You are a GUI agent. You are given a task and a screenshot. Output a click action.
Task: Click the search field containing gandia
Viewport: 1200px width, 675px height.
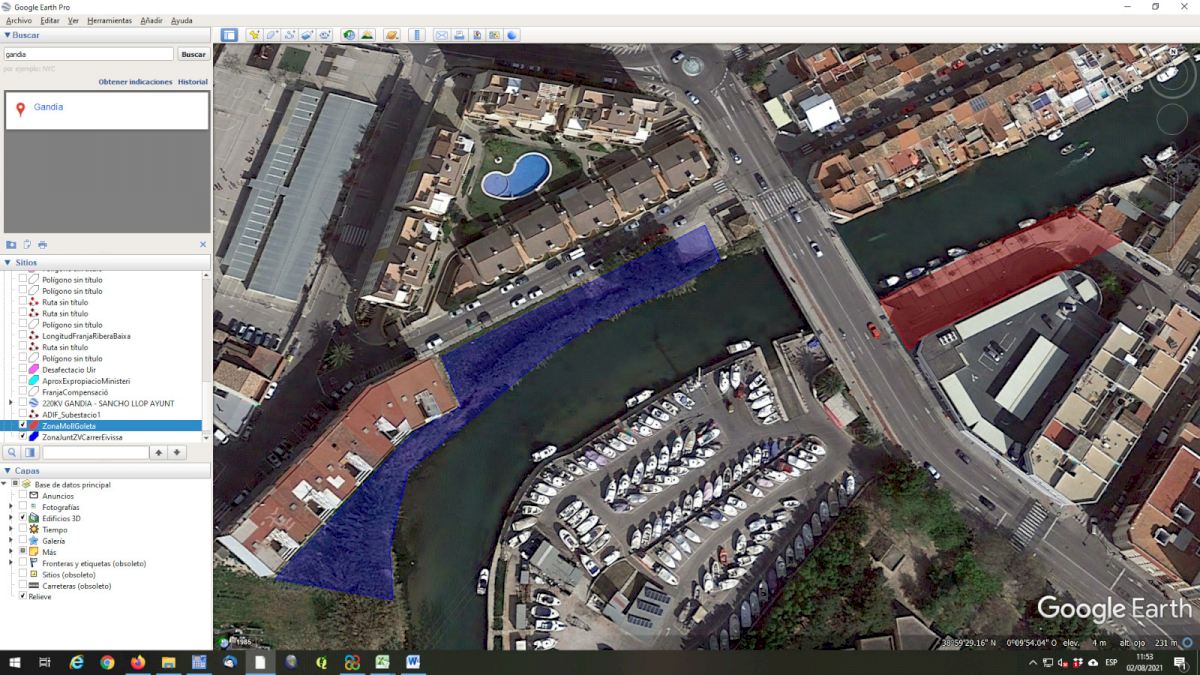[x=89, y=54]
